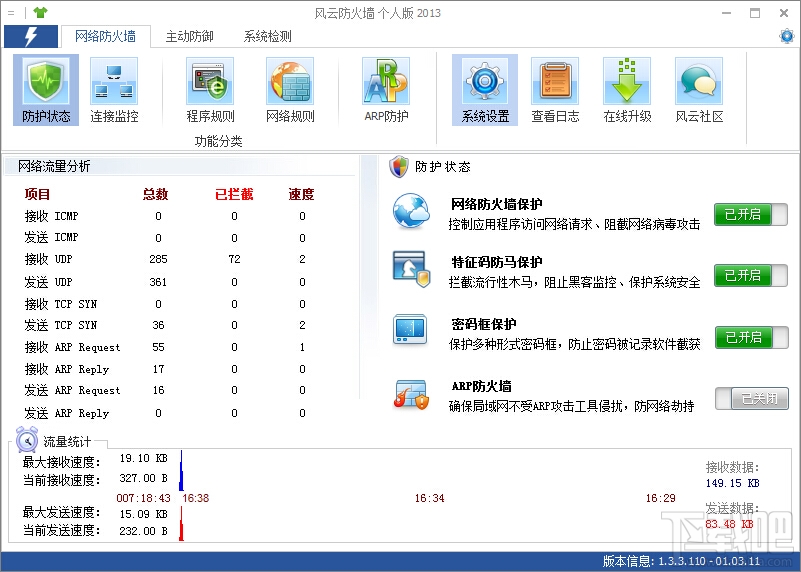Click the 当前接收速度 327.00 B value
The image size is (801, 572).
click(144, 478)
